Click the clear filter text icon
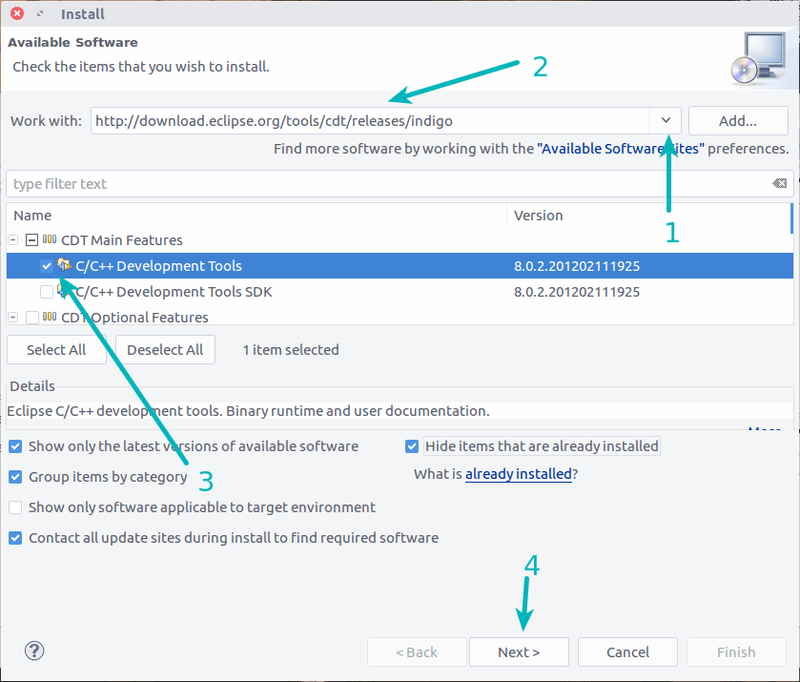The image size is (800, 682). click(x=779, y=184)
